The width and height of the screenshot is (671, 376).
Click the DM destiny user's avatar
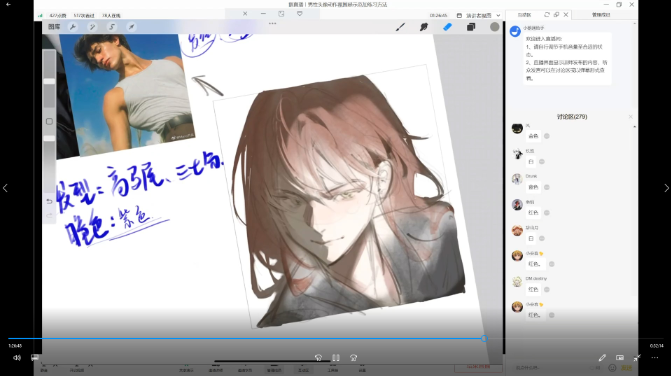(517, 281)
